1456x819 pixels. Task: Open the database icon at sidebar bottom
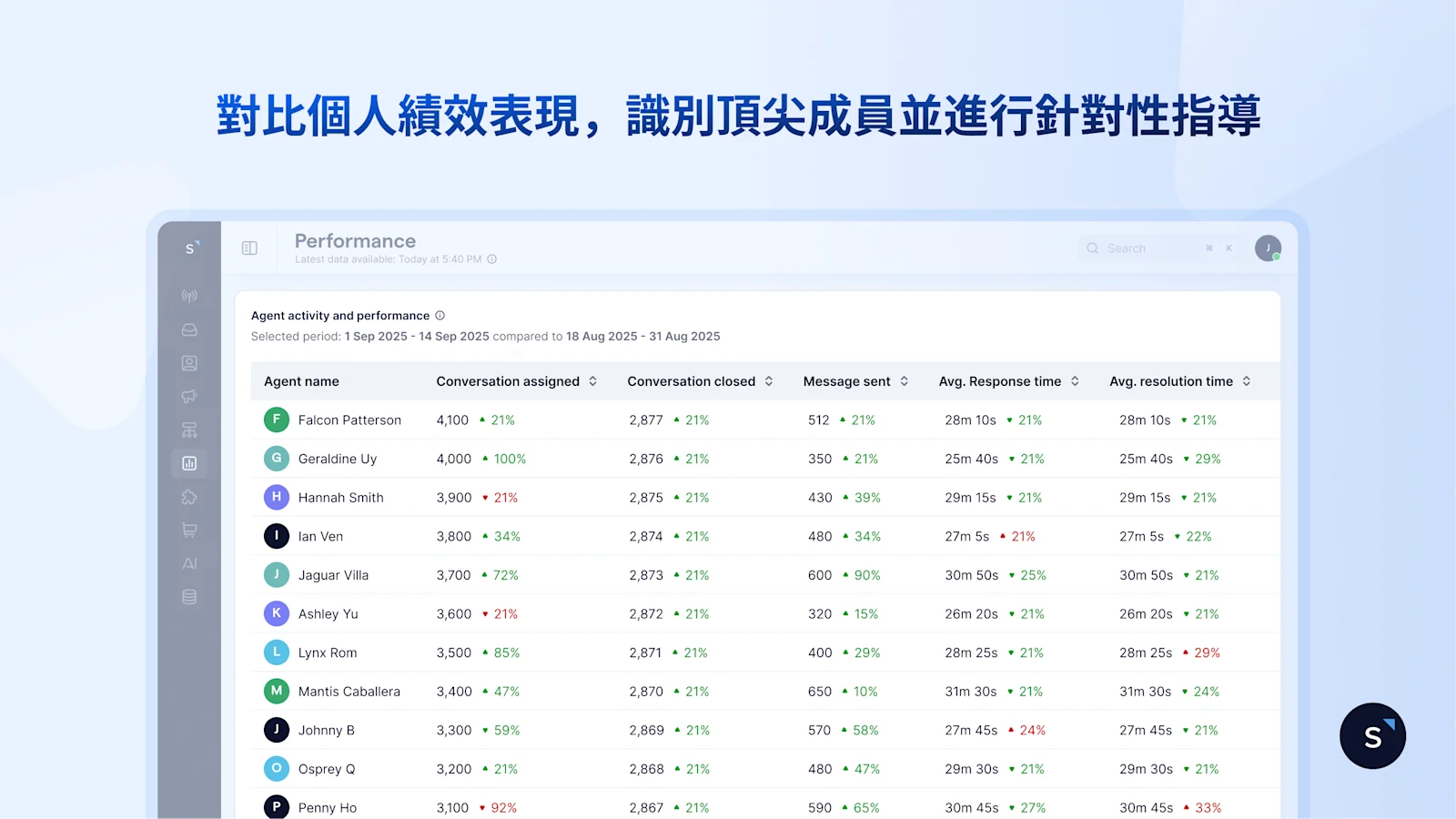[189, 597]
